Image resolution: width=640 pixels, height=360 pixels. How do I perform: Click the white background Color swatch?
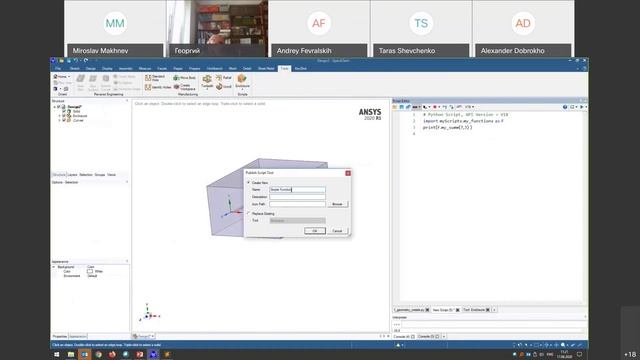[x=90, y=271]
